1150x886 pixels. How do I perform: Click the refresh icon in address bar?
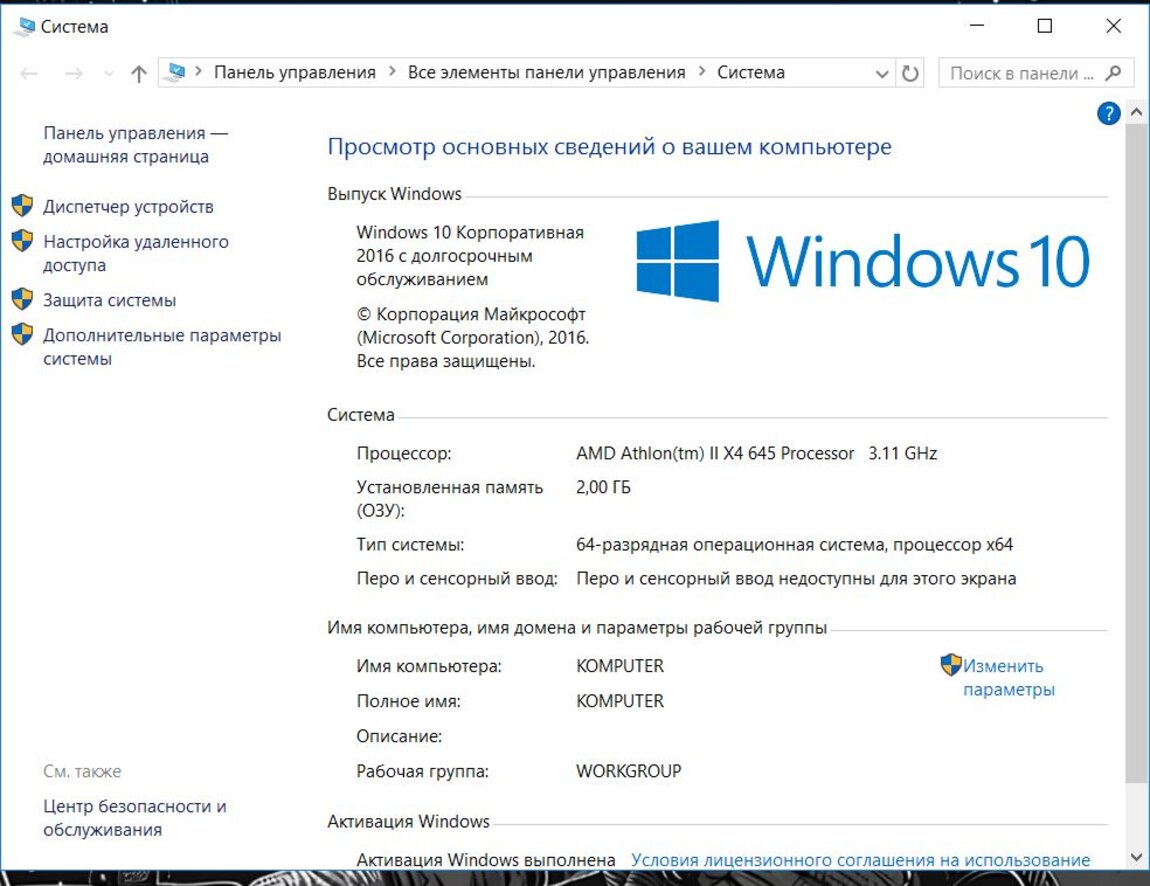pos(910,73)
